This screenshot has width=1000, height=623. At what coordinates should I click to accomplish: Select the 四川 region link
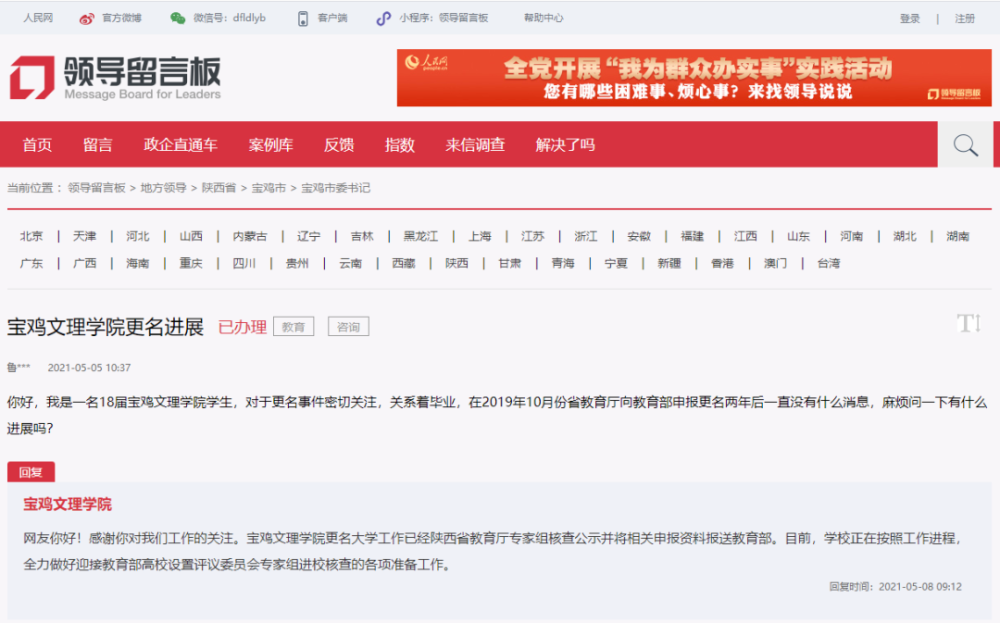(244, 263)
